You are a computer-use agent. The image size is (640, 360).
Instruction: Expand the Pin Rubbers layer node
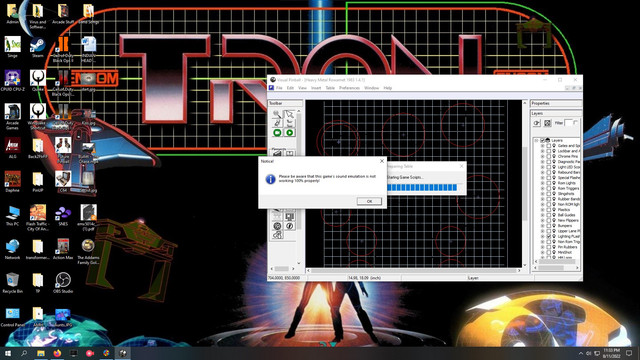coord(542,247)
